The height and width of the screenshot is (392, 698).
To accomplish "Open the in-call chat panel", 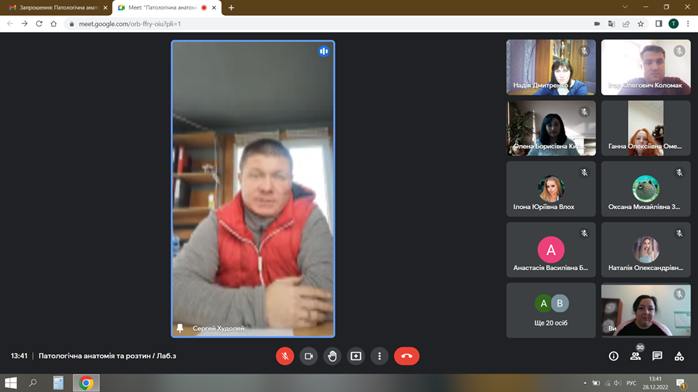I will tap(657, 356).
